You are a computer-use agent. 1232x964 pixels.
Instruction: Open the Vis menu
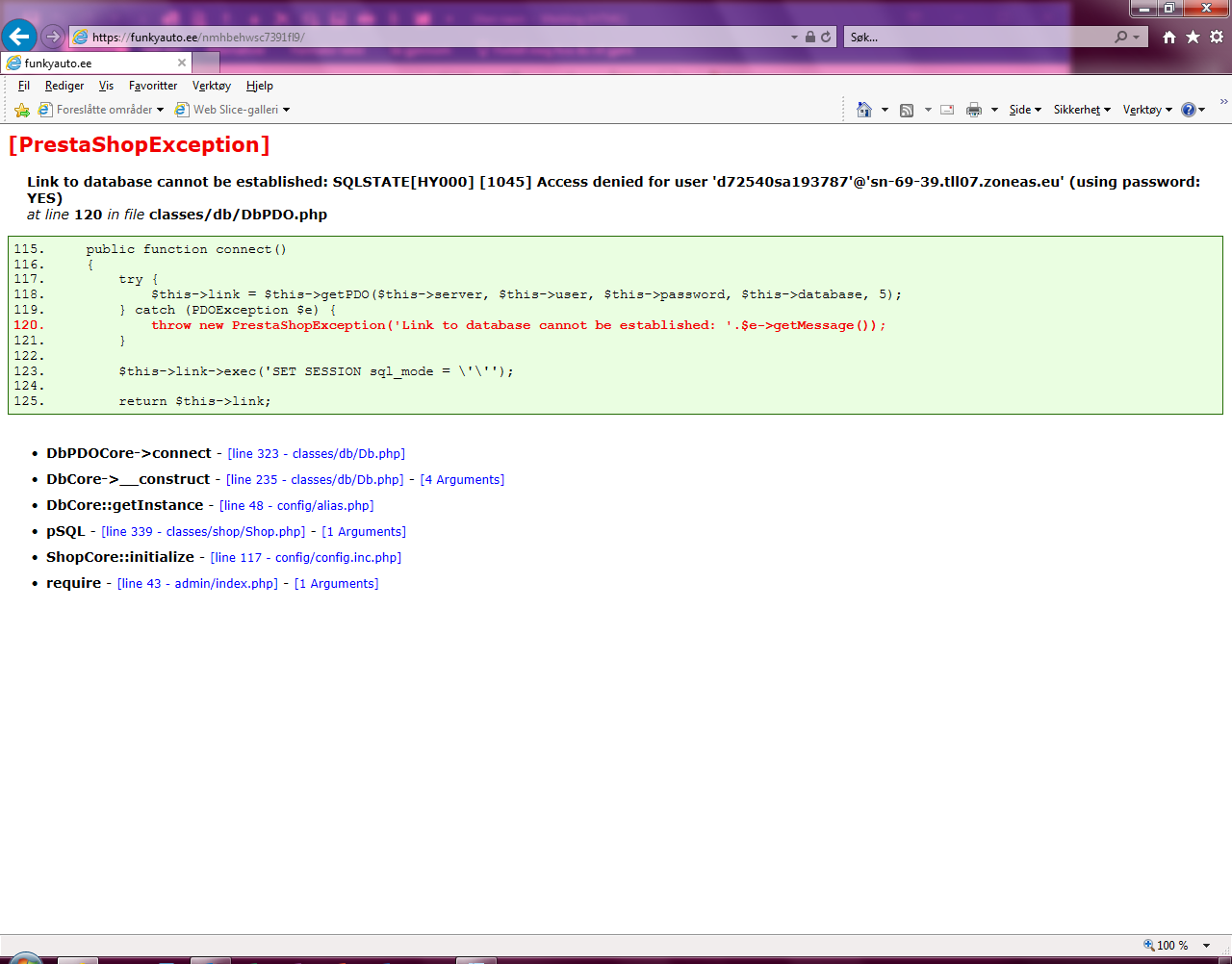pyautogui.click(x=106, y=86)
